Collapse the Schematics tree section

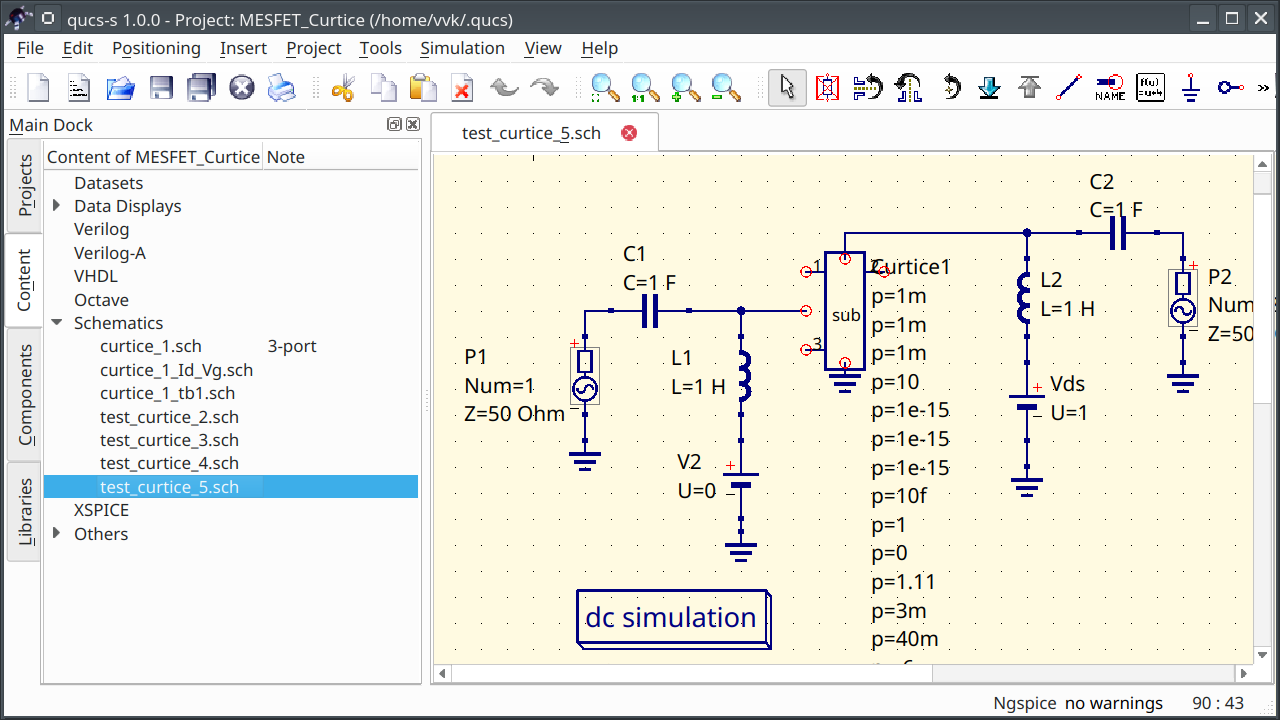coord(57,323)
